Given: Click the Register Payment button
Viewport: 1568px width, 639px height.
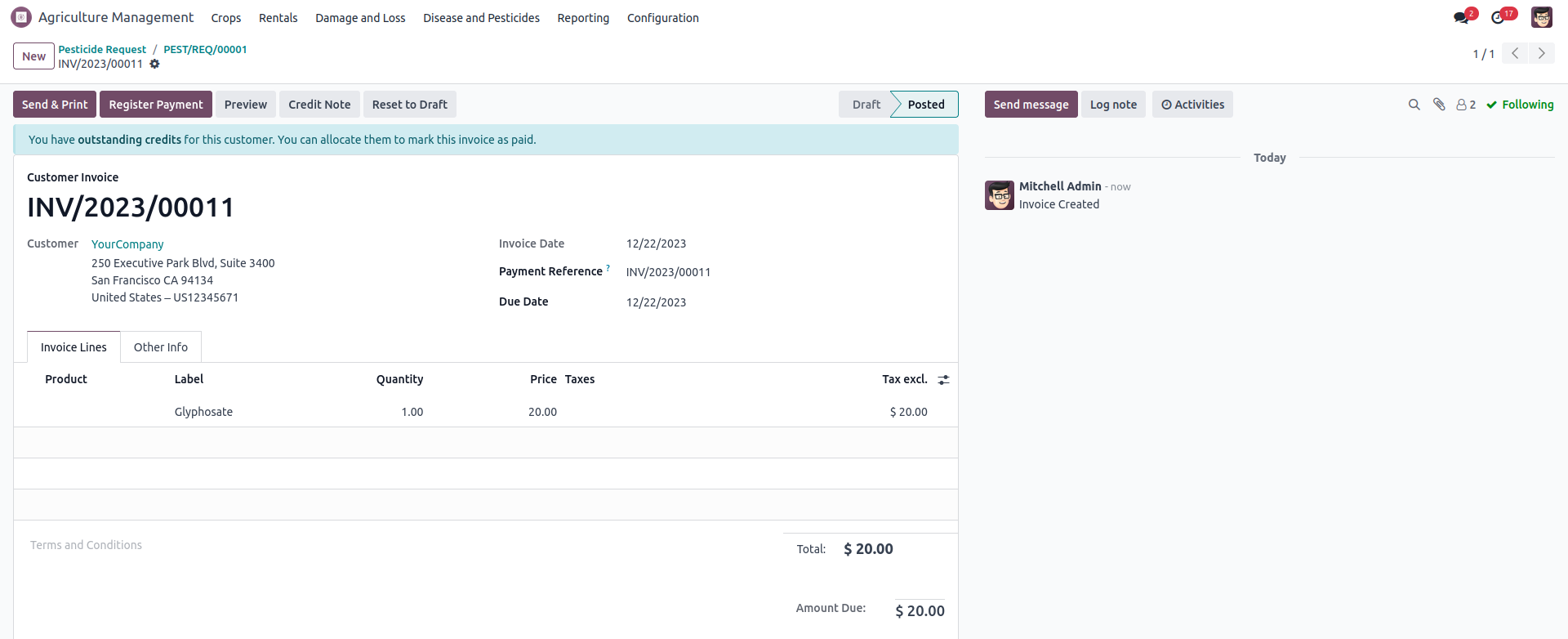Looking at the screenshot, I should [156, 105].
